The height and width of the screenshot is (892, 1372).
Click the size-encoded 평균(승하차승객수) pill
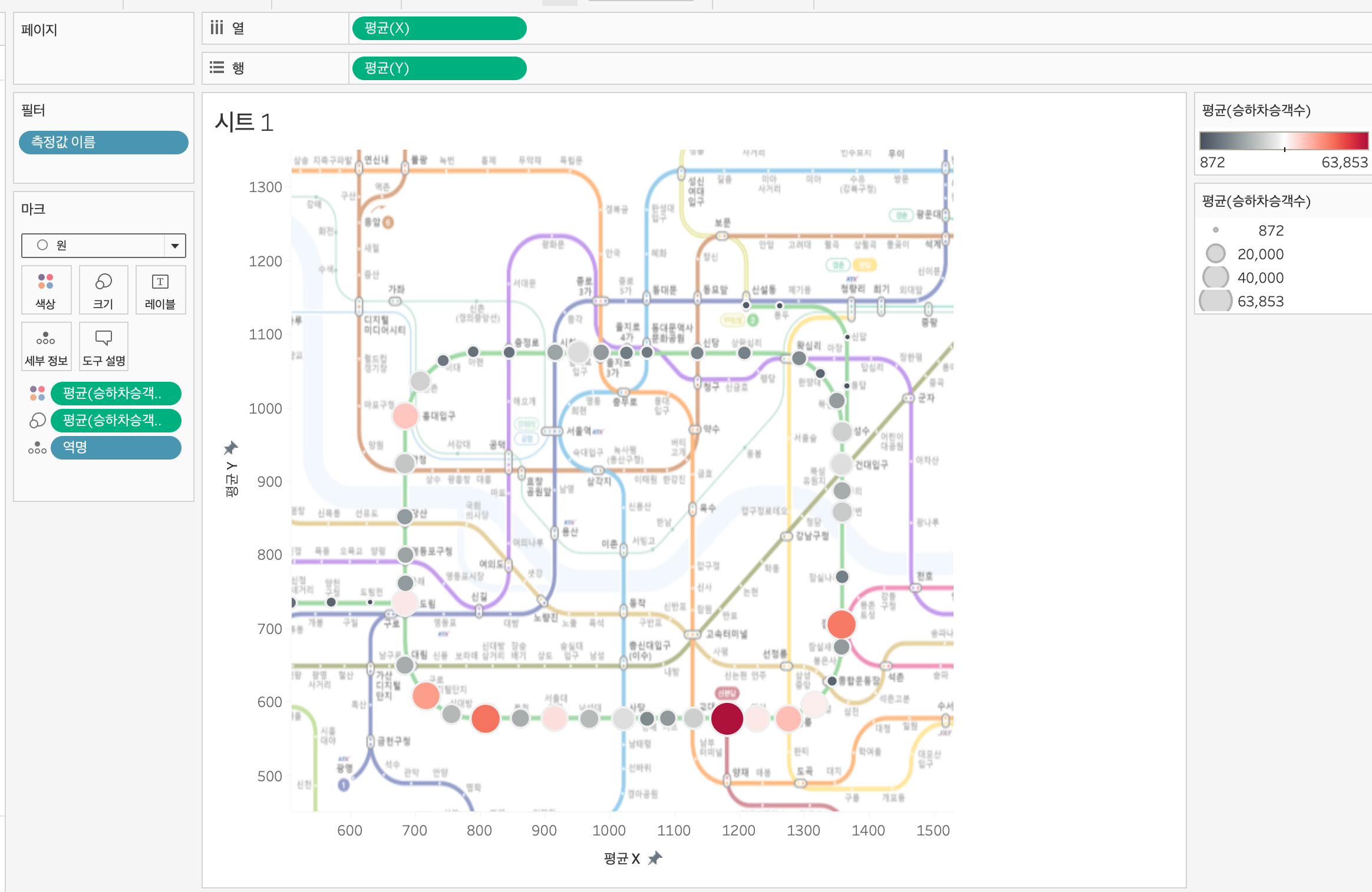click(x=116, y=421)
